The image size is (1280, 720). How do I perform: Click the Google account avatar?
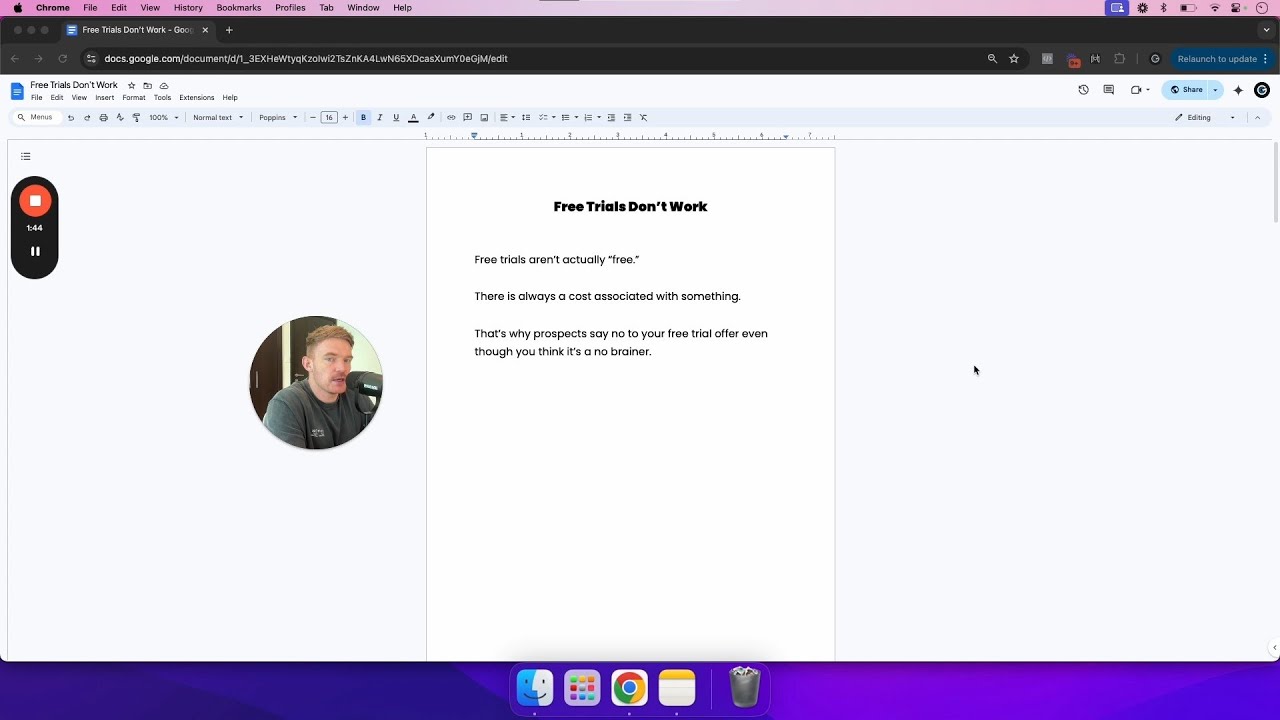1262,90
